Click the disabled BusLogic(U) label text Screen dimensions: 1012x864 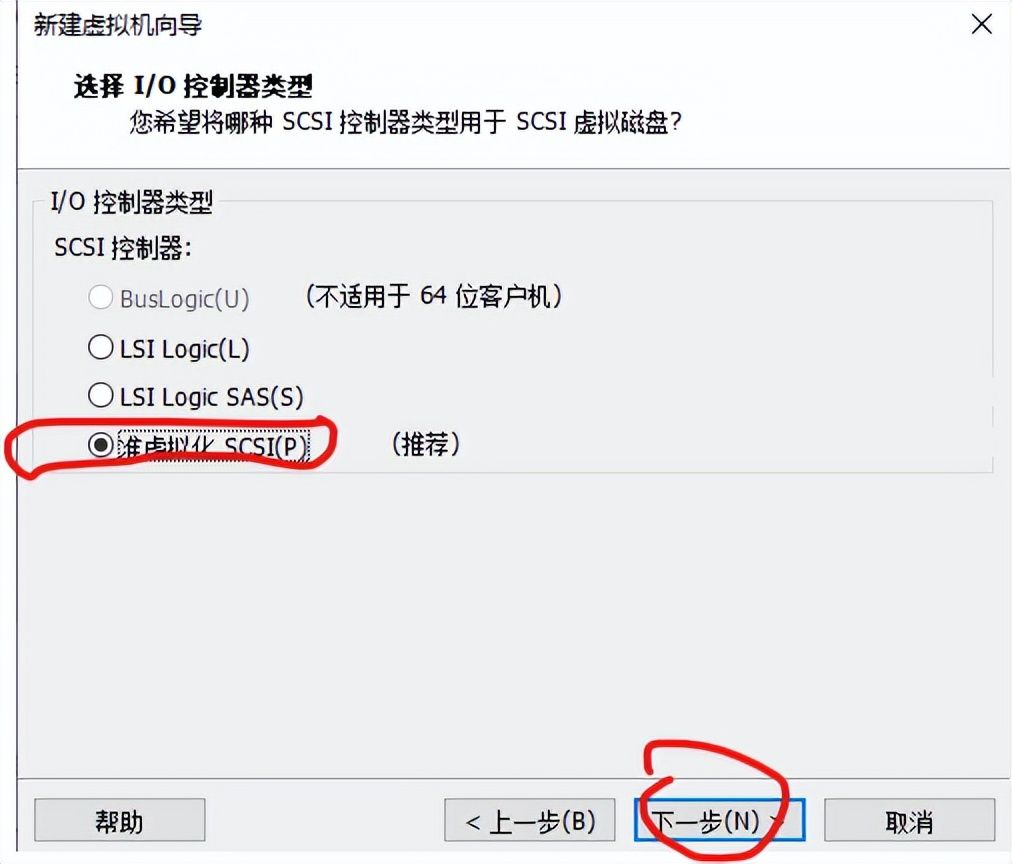click(185, 299)
